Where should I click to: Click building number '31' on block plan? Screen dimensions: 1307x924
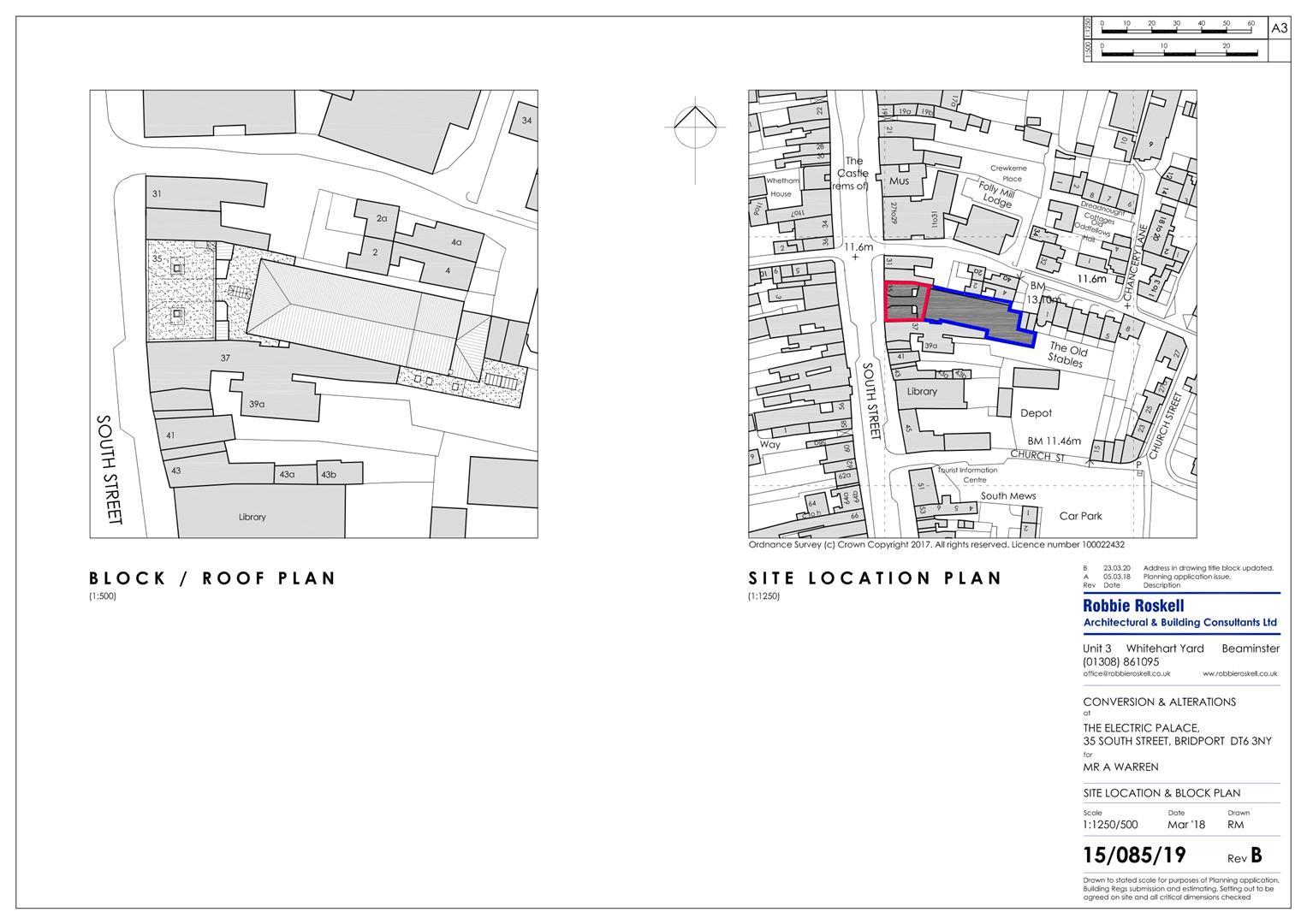(157, 194)
